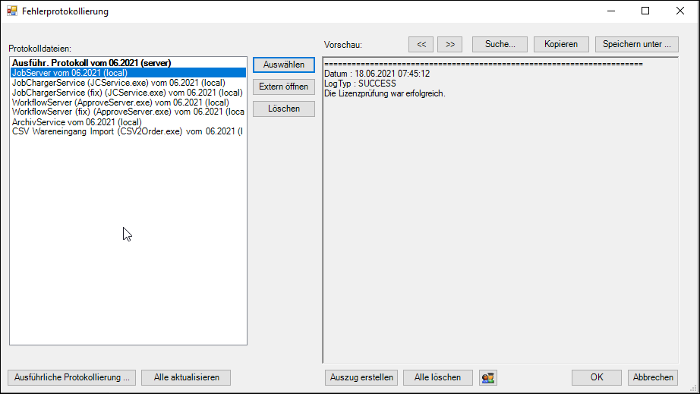Click the Datum : 18.06.2021 07:45:12 line
The image size is (700, 394).
click(377, 74)
